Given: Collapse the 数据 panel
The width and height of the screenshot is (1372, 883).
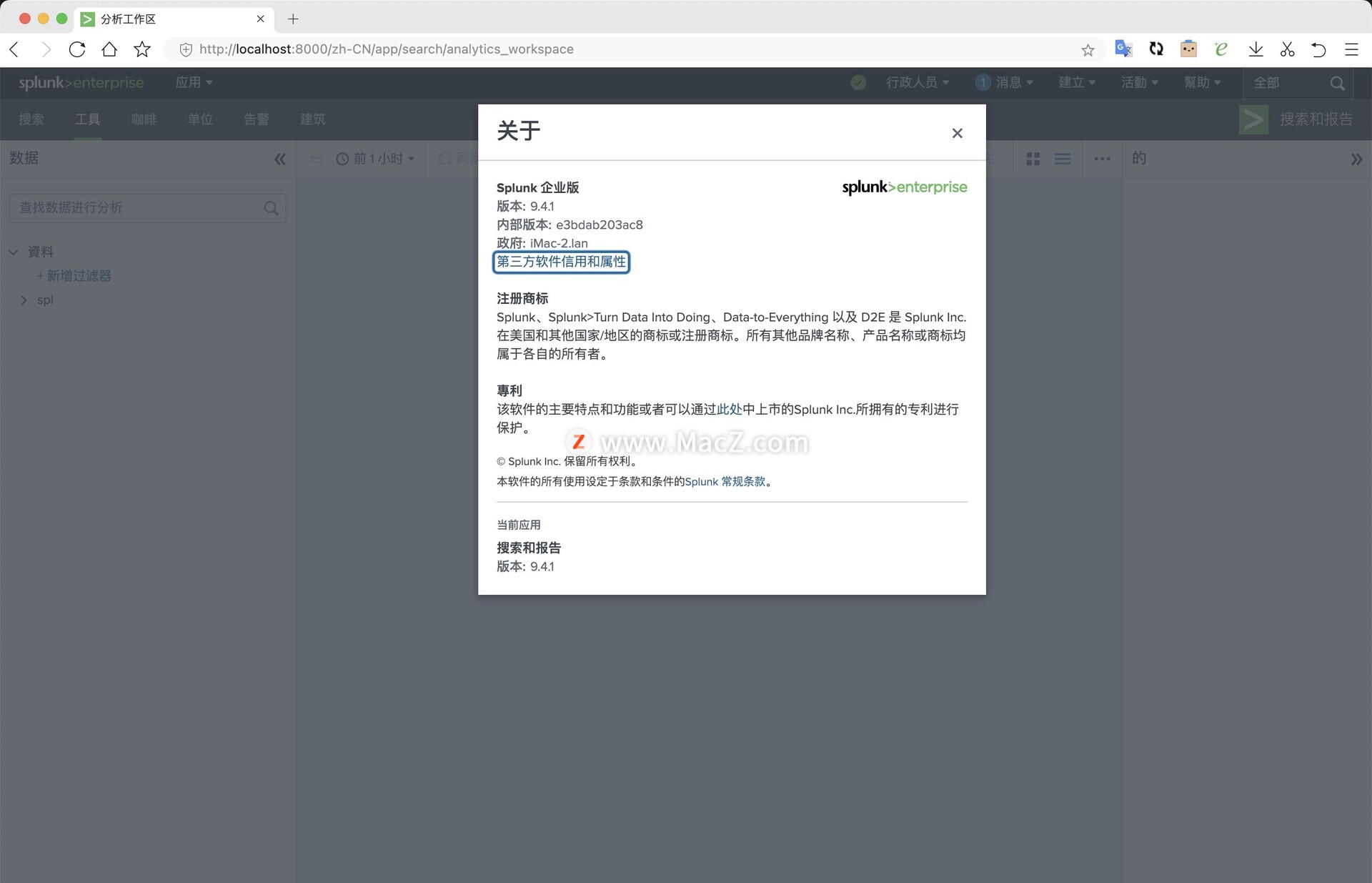Looking at the screenshot, I should pyautogui.click(x=279, y=159).
